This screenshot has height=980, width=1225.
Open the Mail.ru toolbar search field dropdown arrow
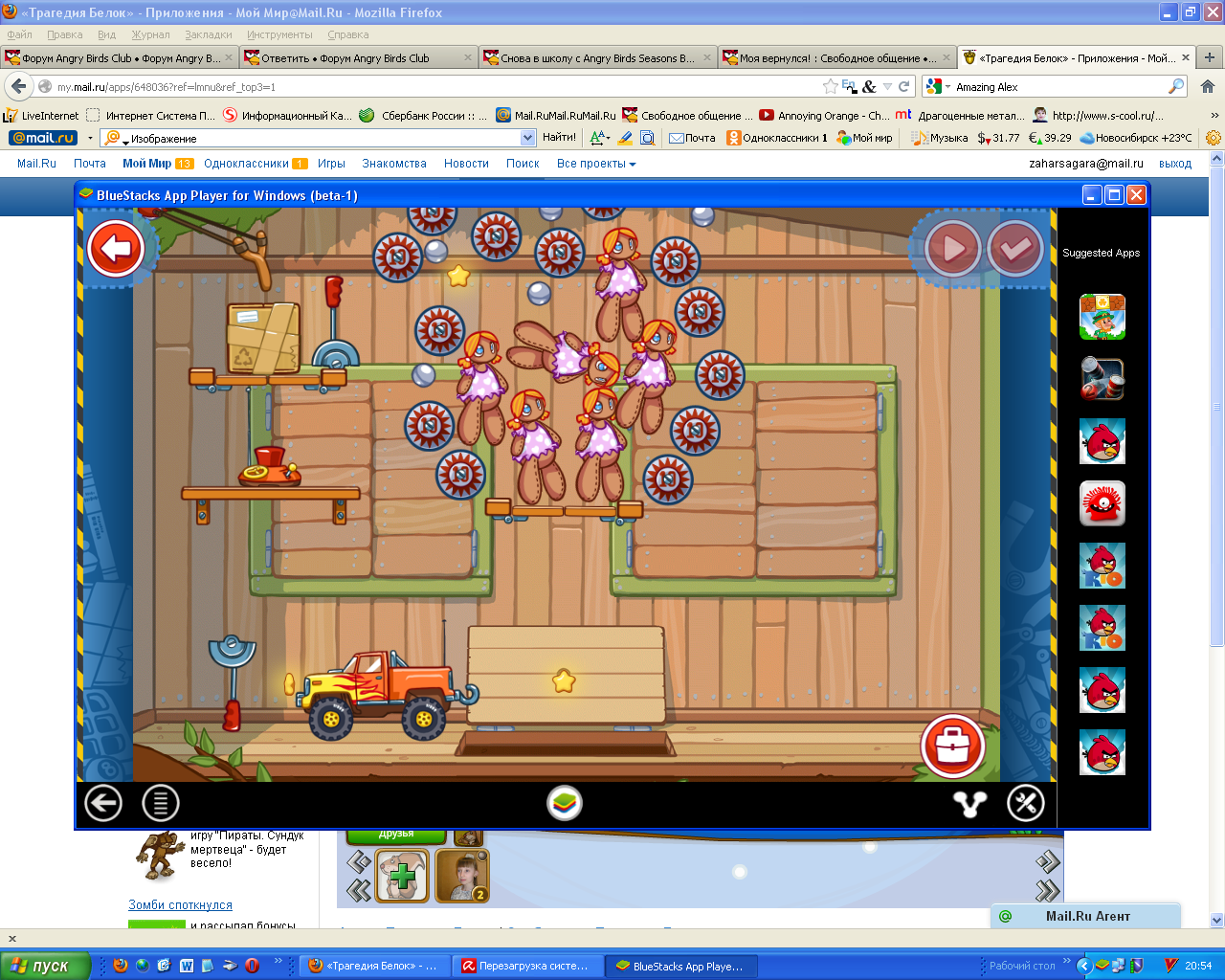pos(526,138)
